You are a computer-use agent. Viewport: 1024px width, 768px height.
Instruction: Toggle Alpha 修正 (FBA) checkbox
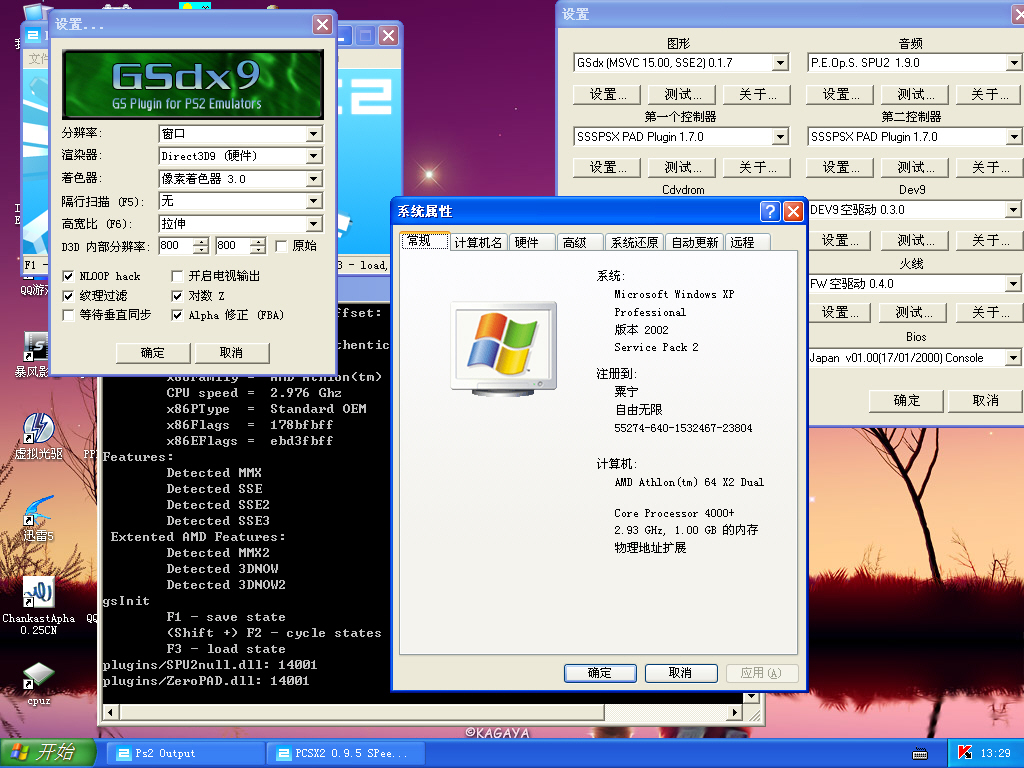tap(177, 315)
